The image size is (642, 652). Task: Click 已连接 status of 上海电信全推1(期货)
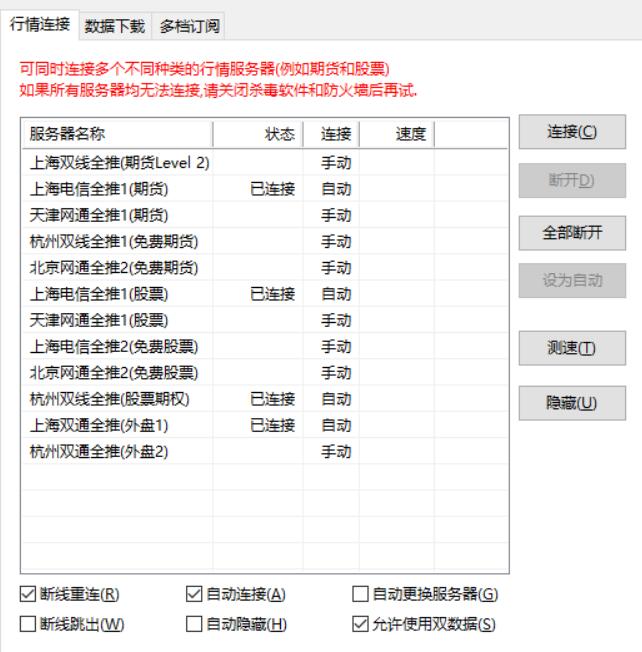[273, 189]
